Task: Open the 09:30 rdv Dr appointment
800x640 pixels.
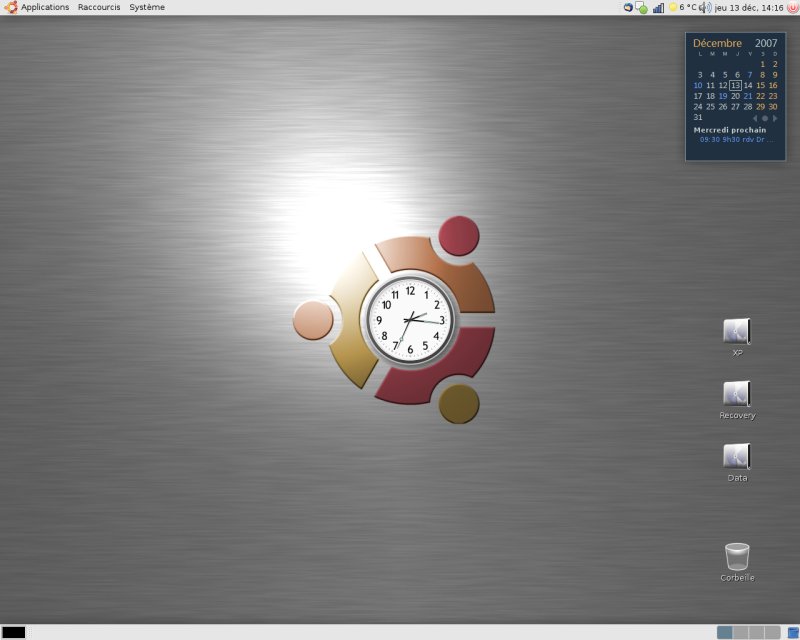Action: [x=736, y=139]
